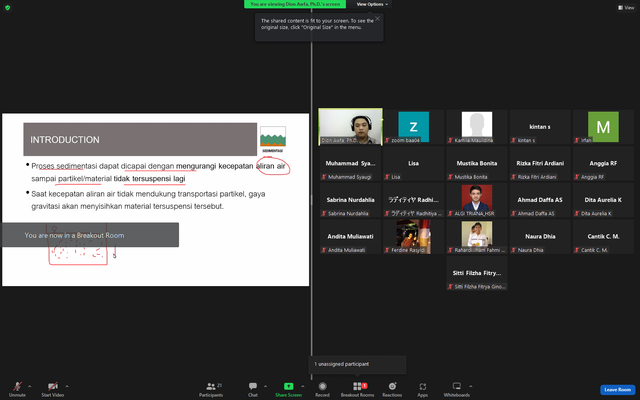
Task: Open the View layout menu
Action: pos(626,7)
